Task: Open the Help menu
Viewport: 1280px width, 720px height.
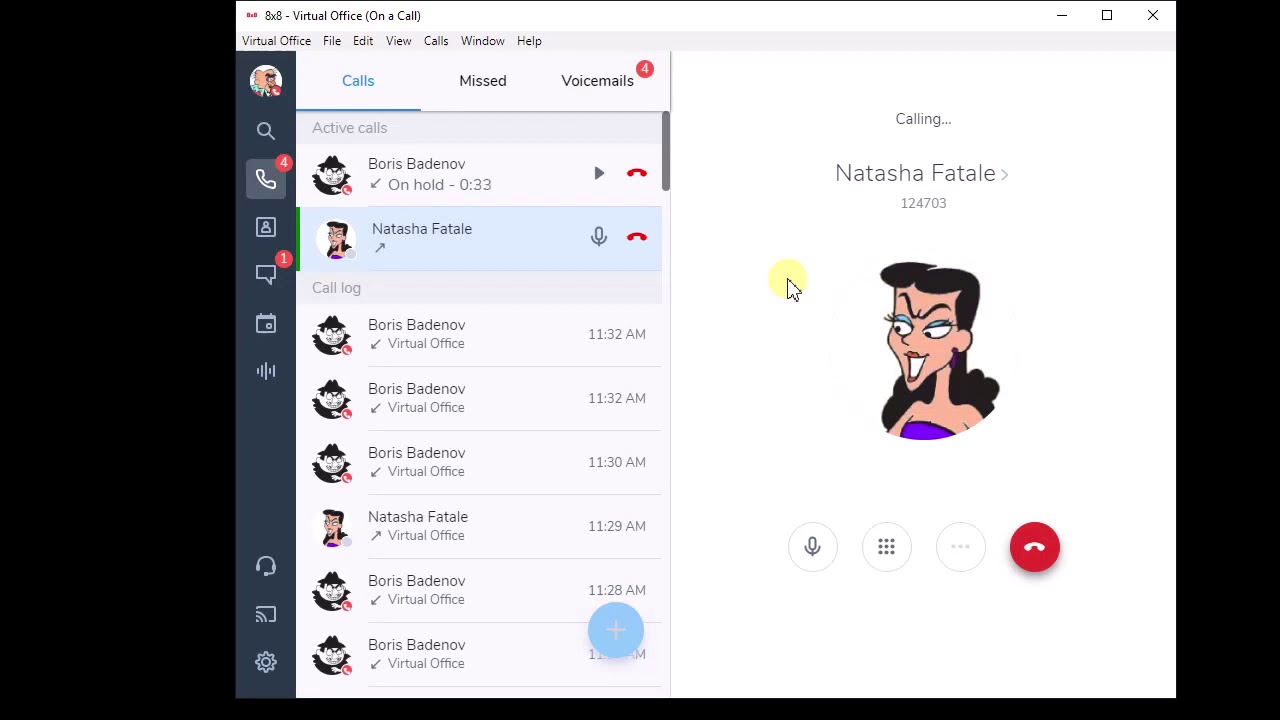Action: point(529,41)
